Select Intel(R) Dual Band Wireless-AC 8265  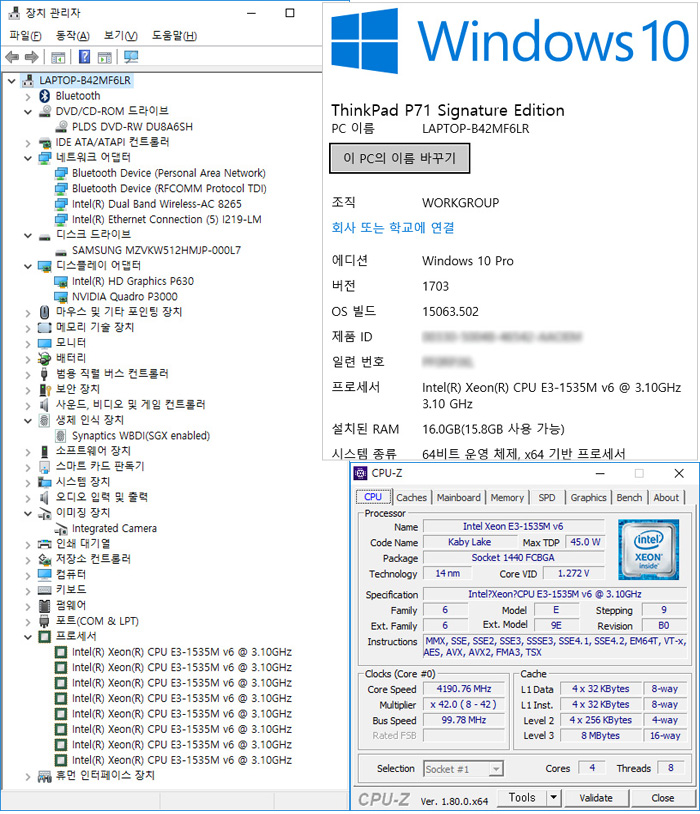click(x=156, y=204)
